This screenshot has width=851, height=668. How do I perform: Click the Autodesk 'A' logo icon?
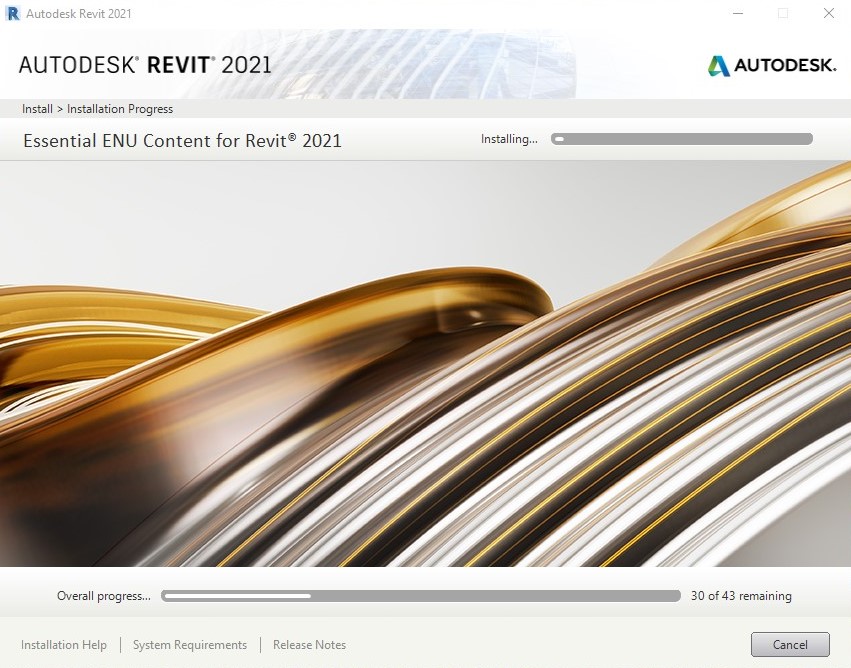718,66
